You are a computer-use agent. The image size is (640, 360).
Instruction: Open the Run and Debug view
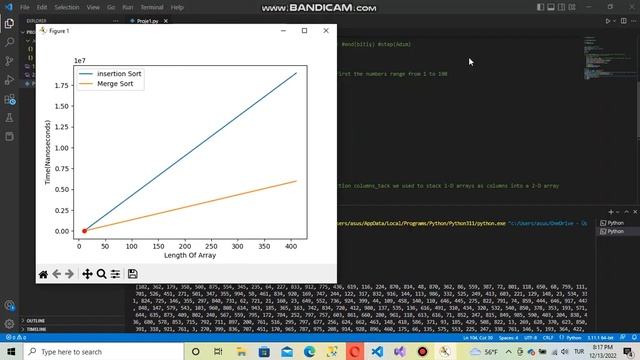coord(9,80)
